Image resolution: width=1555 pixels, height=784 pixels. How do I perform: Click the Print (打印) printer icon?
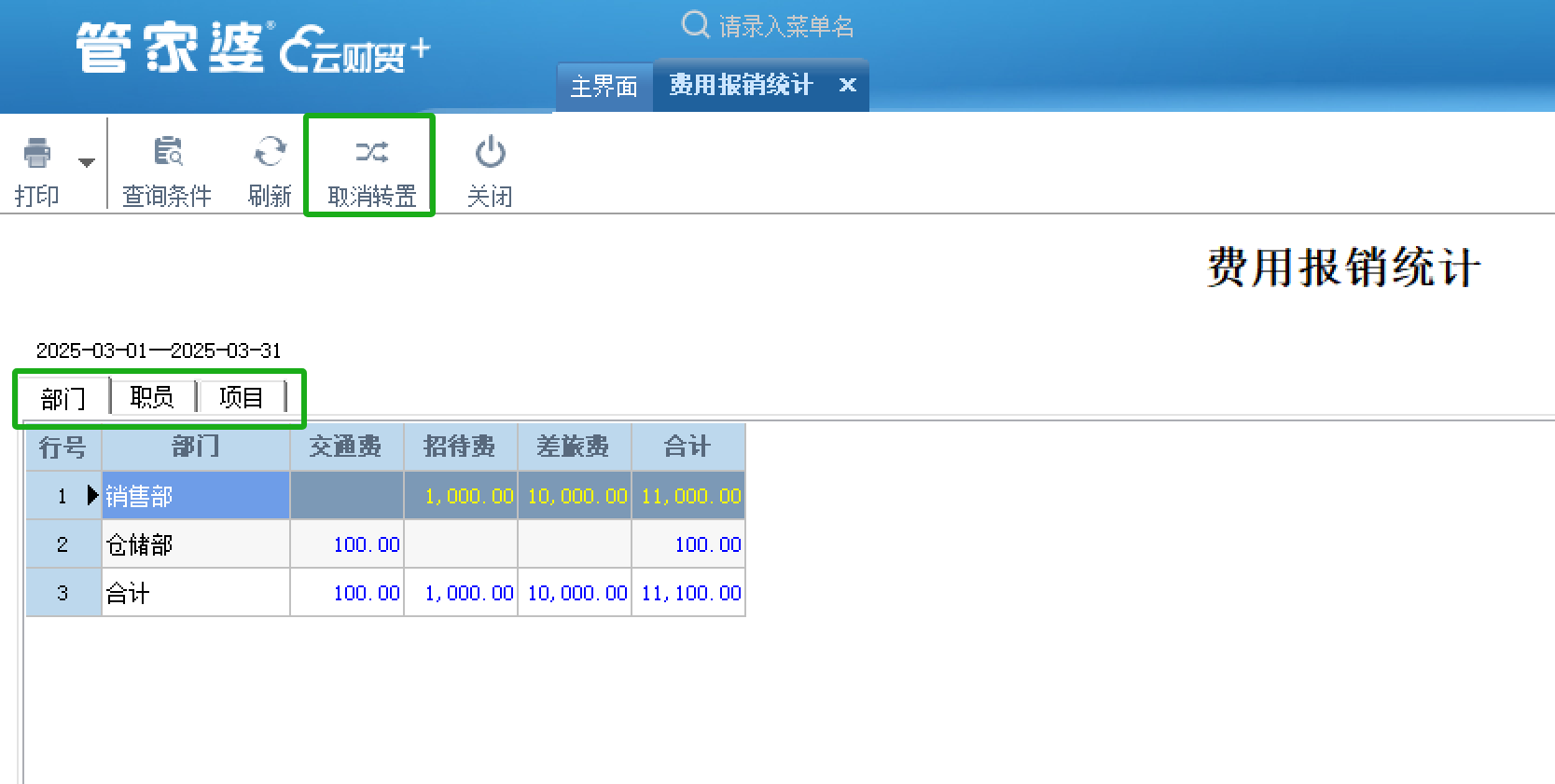37,153
